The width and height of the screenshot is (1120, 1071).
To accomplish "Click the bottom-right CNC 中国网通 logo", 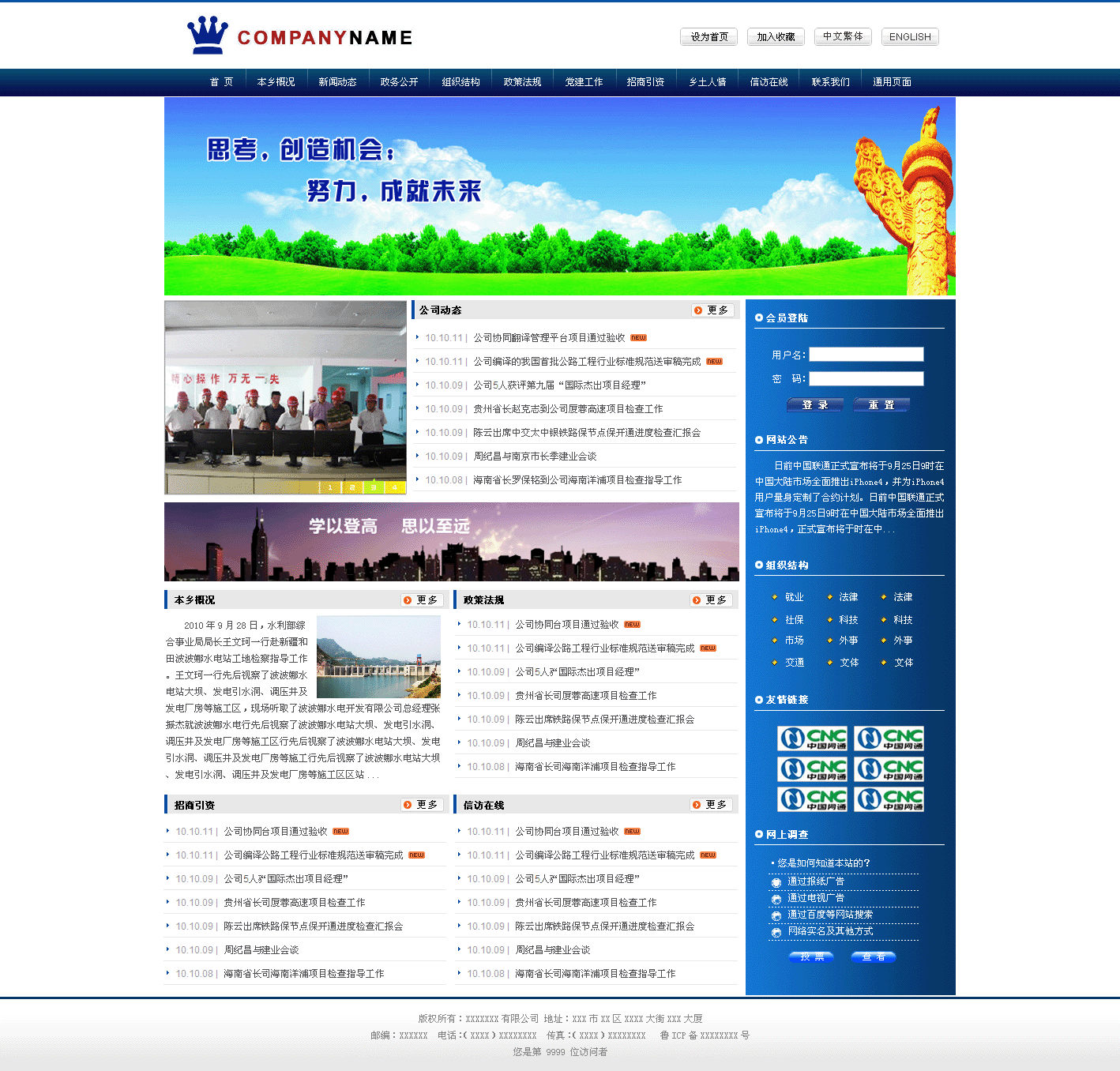I will click(x=889, y=799).
